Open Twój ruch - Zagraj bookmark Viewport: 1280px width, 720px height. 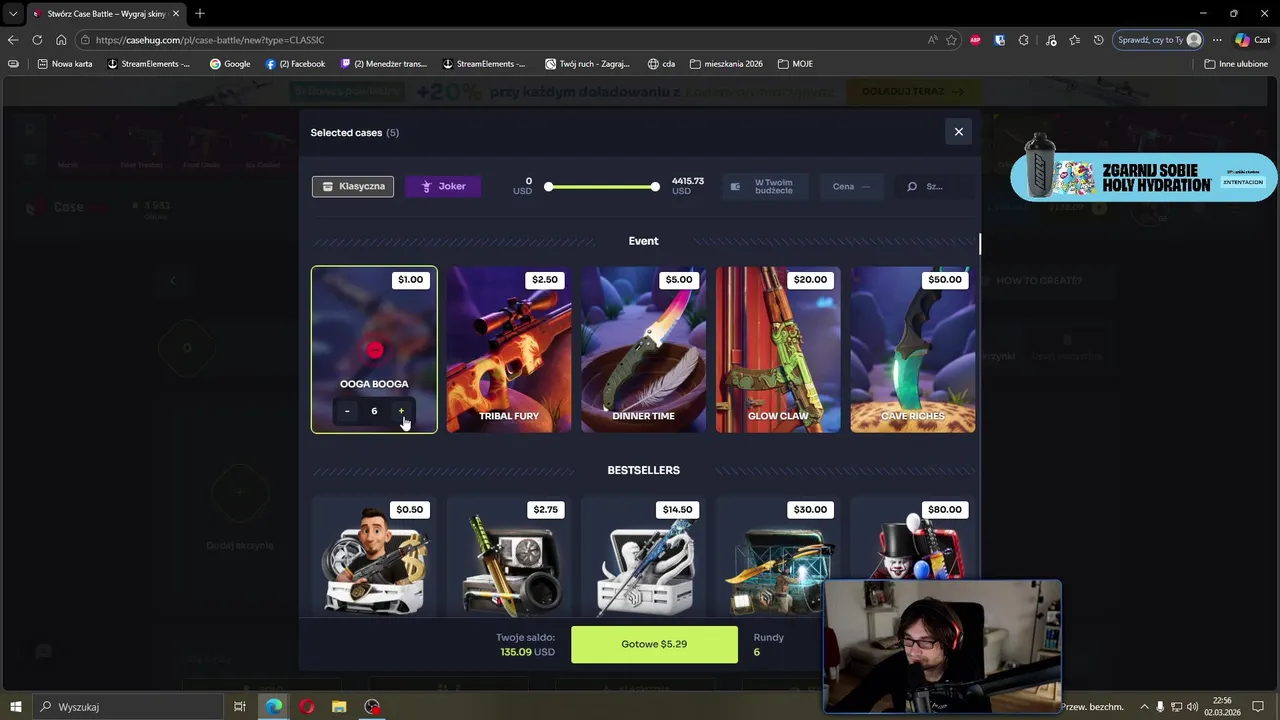point(587,64)
